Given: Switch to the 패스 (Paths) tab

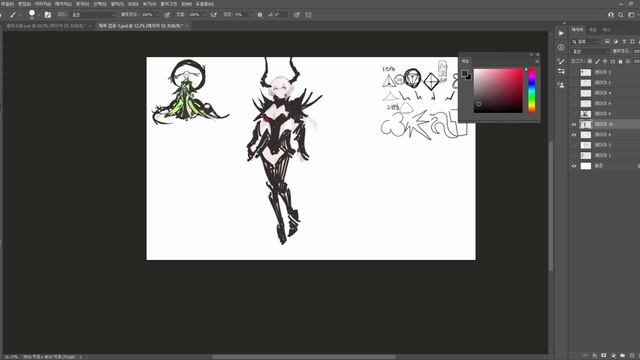Looking at the screenshot, I should click(x=606, y=30).
